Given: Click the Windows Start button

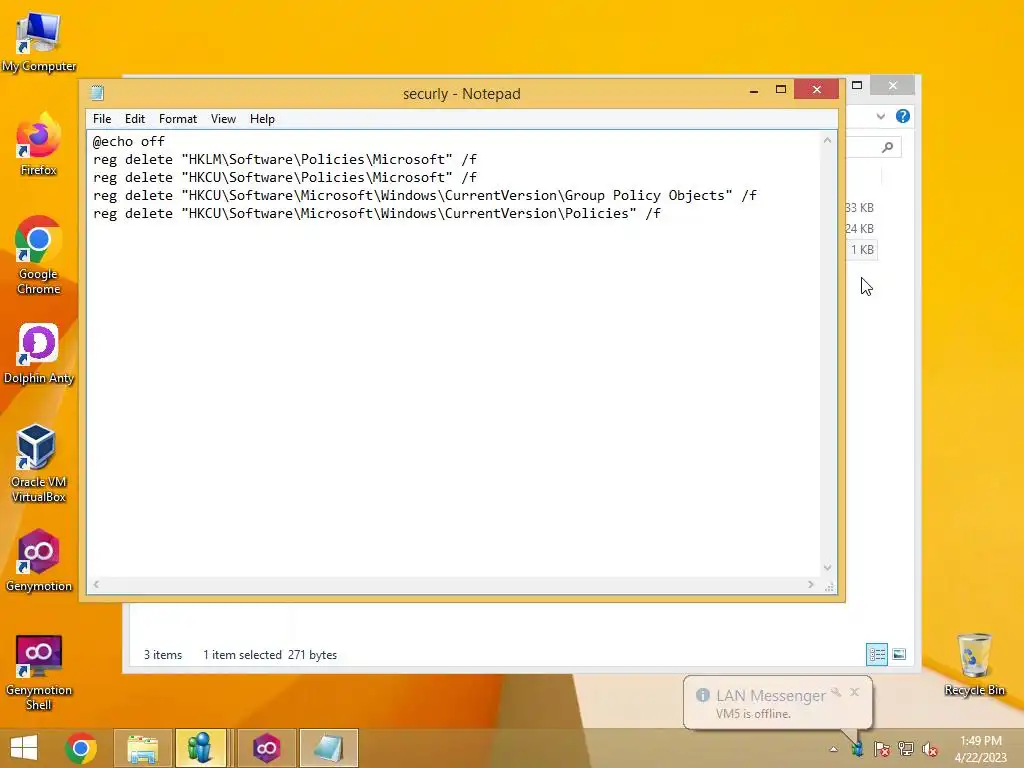Looking at the screenshot, I should tap(24, 748).
